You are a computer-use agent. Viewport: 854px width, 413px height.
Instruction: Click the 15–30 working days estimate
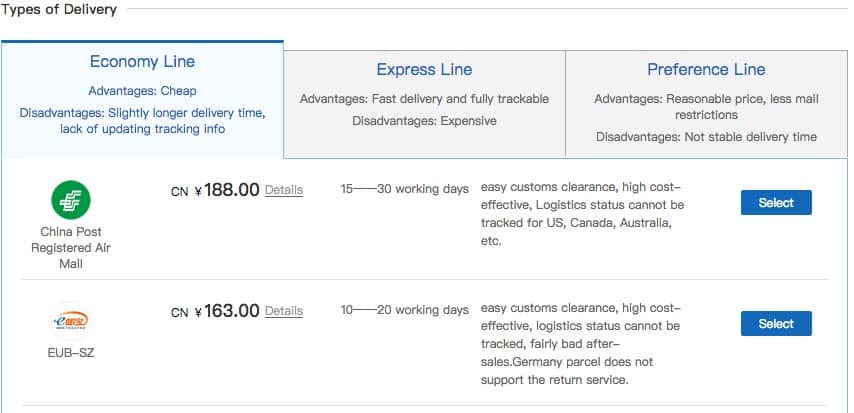405,189
